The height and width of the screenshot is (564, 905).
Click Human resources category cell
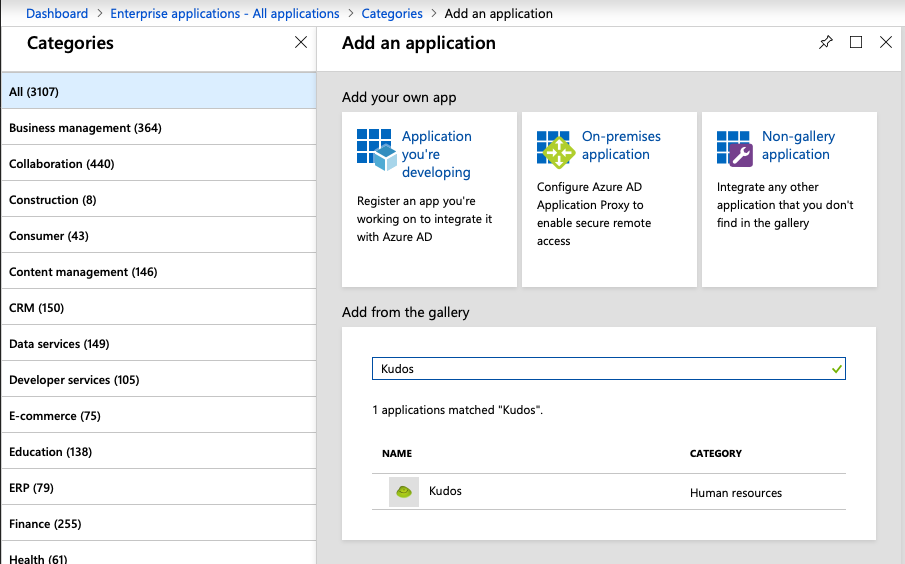[736, 493]
